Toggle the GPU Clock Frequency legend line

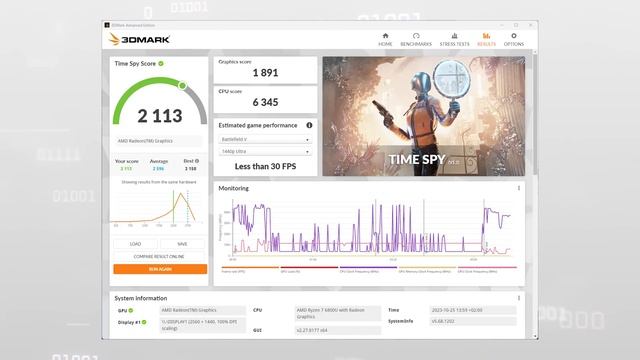point(487,270)
